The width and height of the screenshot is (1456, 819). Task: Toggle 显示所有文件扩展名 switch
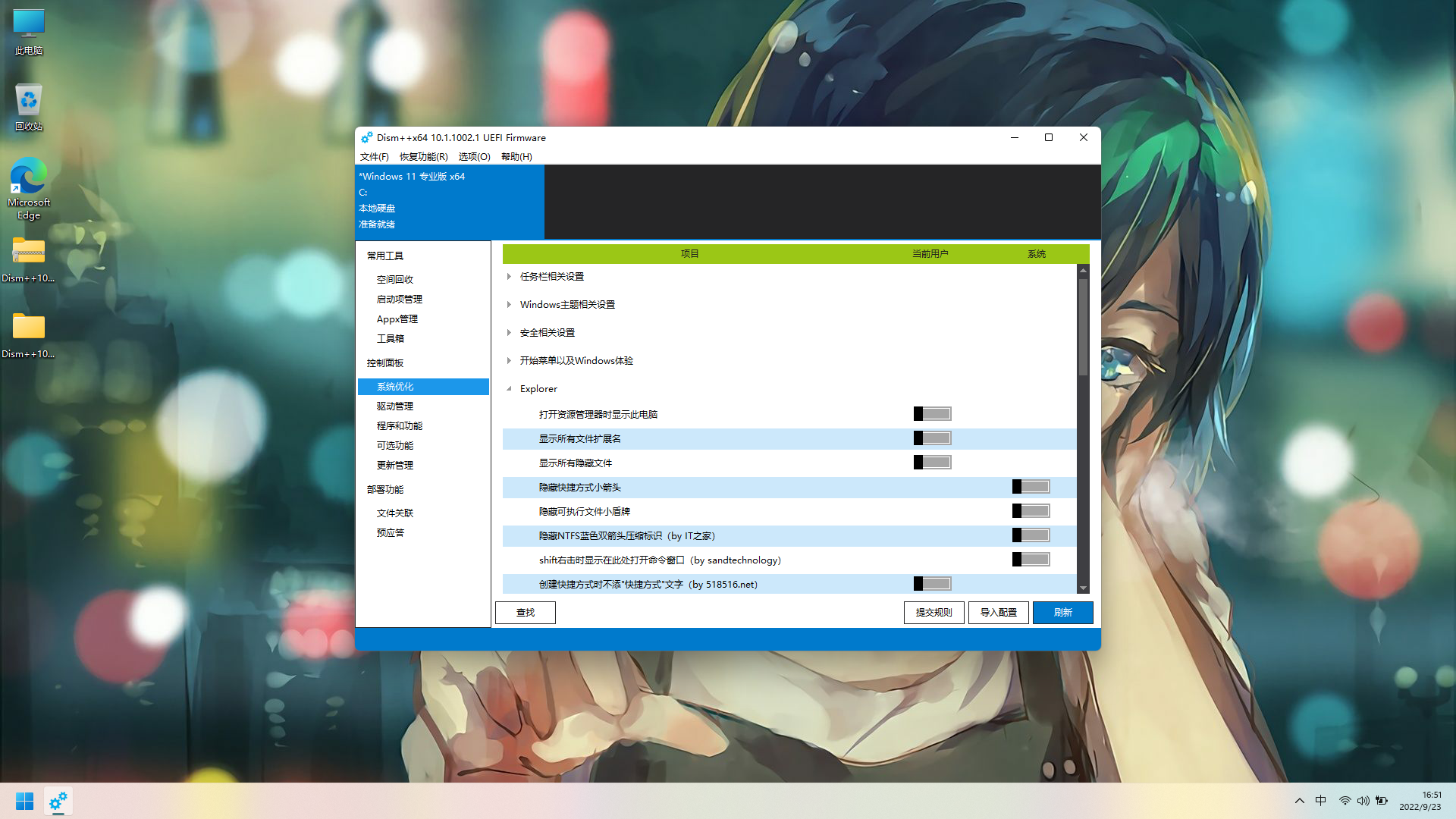click(x=932, y=438)
